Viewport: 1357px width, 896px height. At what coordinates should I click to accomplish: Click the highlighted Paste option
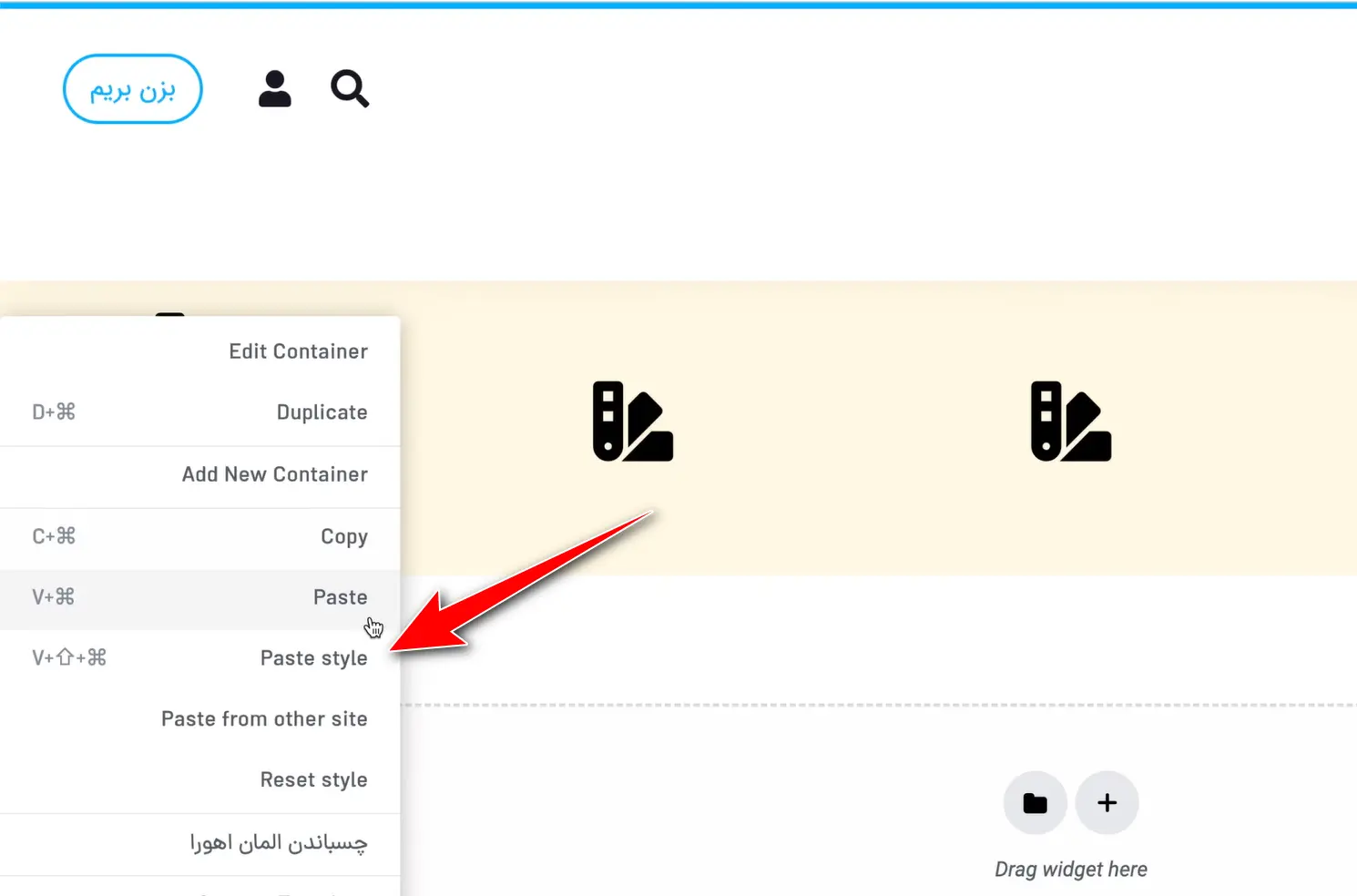tap(340, 596)
